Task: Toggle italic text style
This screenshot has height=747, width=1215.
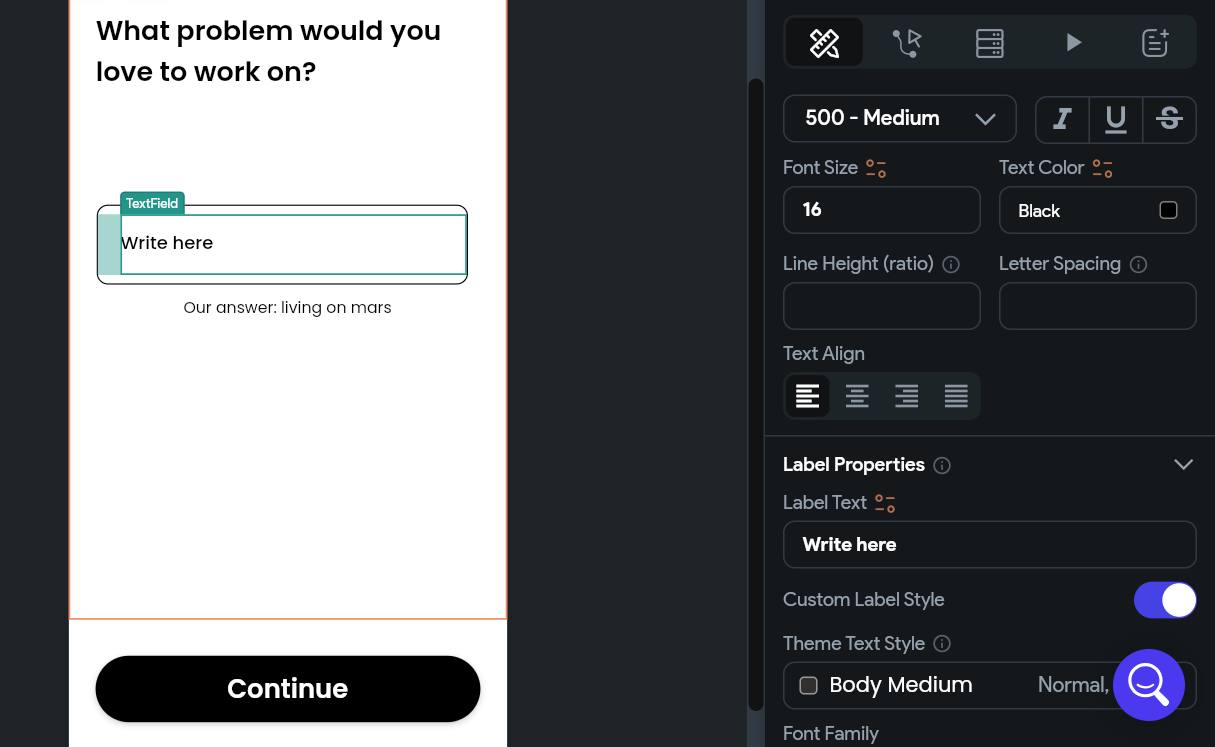Action: [x=1062, y=120]
